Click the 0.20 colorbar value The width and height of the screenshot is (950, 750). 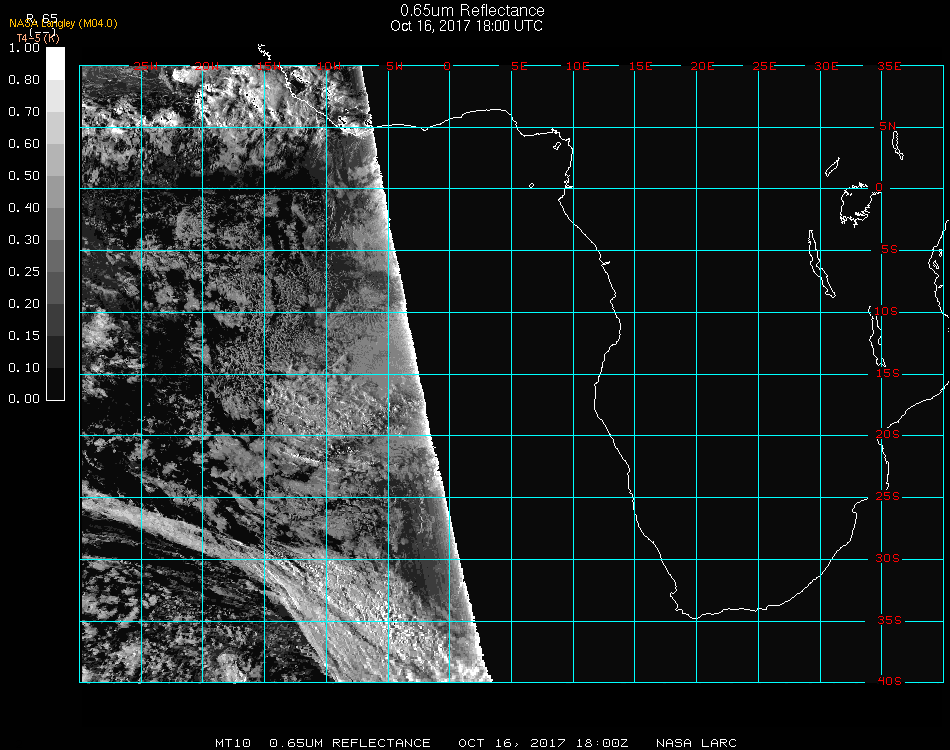point(24,304)
